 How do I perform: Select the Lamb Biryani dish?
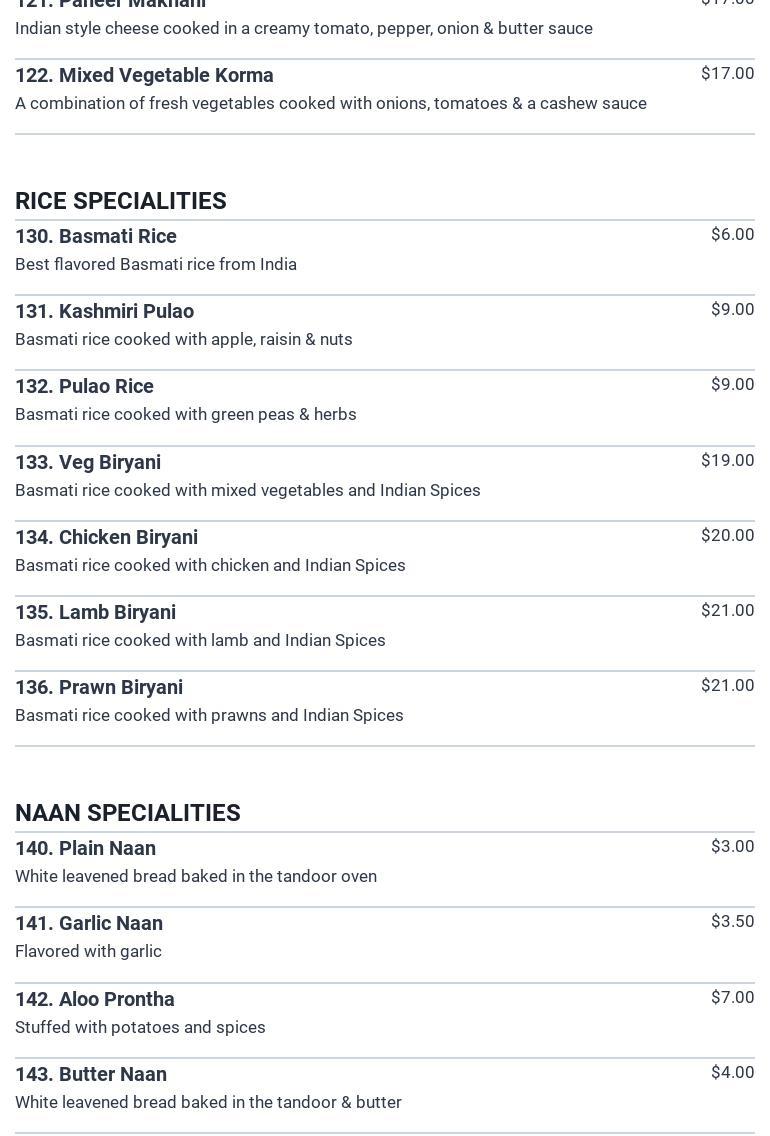click(95, 612)
